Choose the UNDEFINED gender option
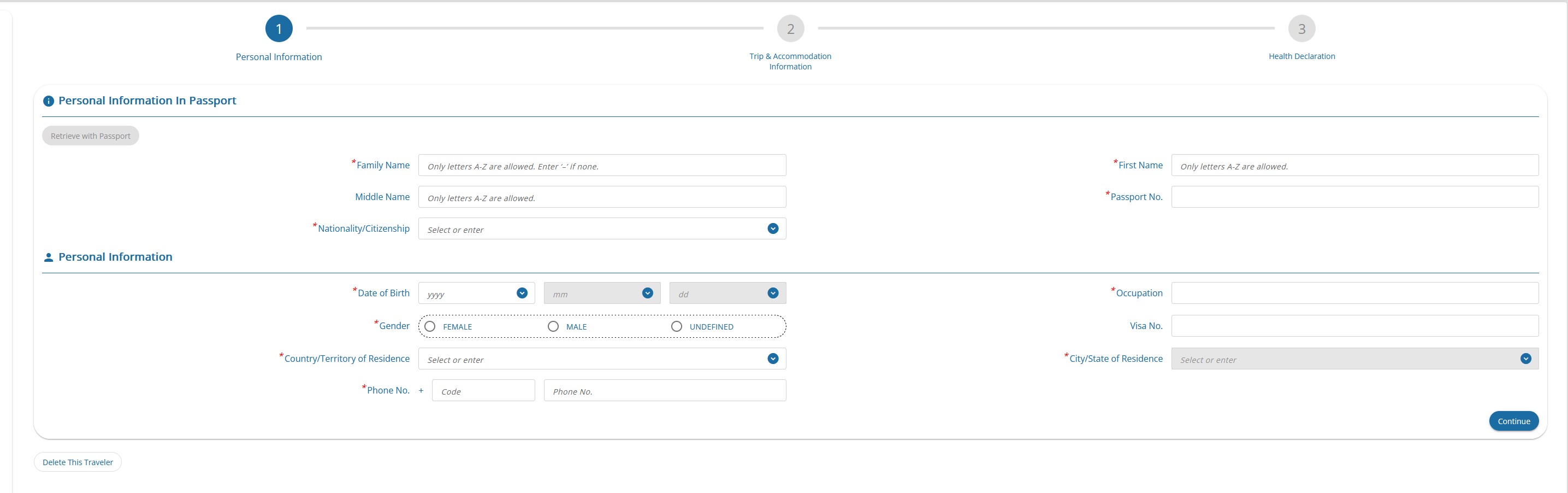This screenshot has height=493, width=1568. coord(676,327)
